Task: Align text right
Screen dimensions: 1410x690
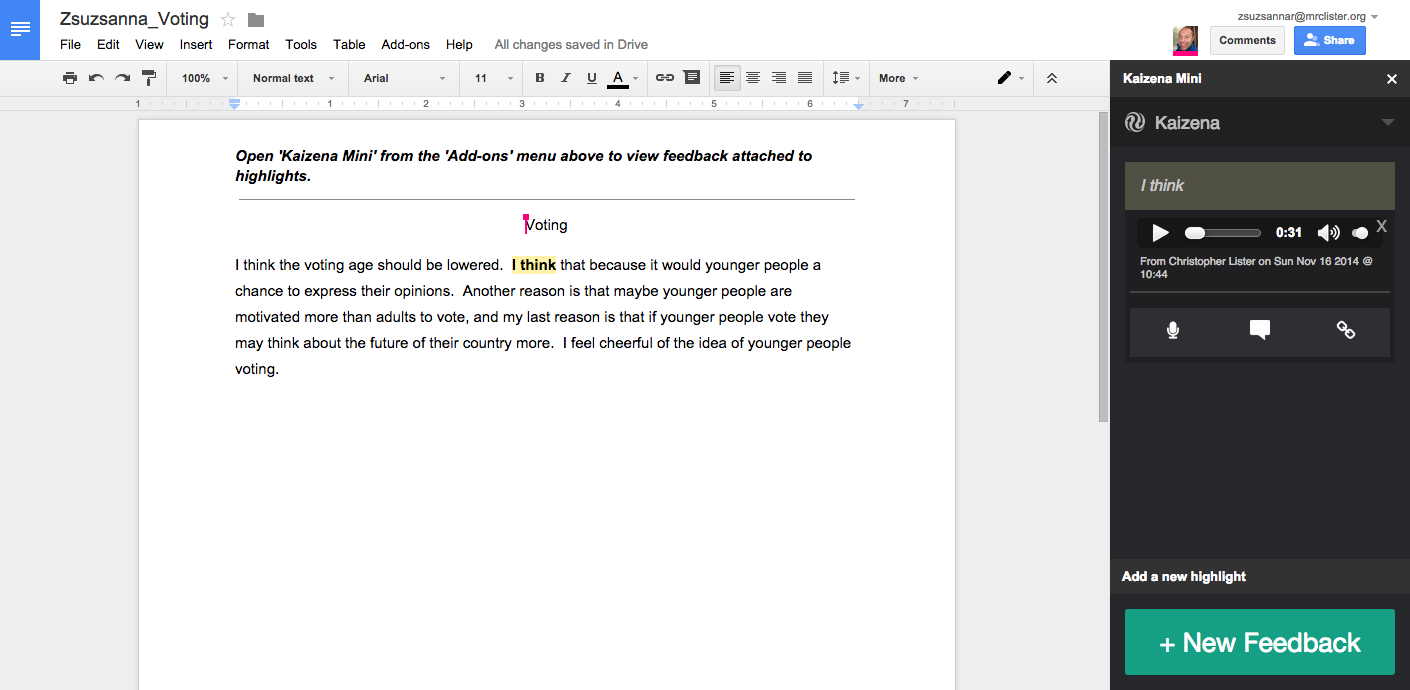Action: point(779,78)
